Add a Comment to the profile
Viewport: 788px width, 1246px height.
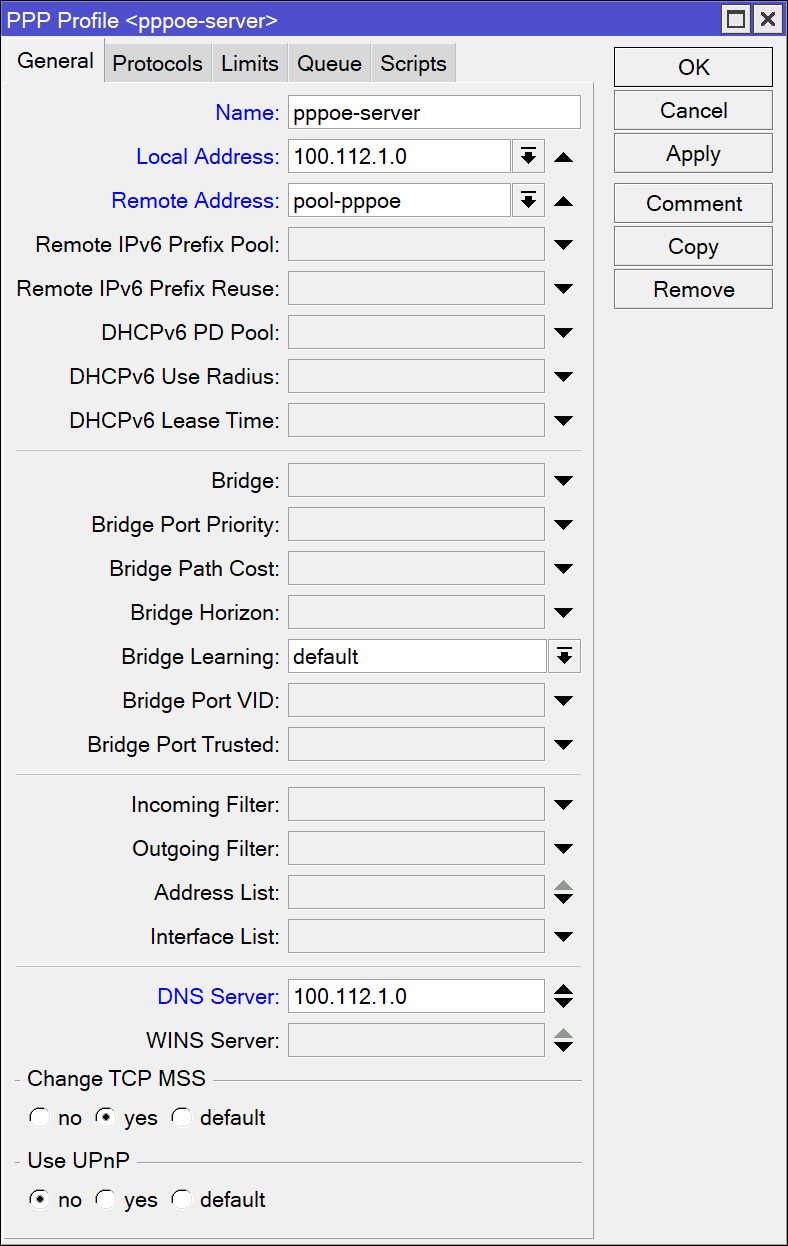(x=692, y=203)
